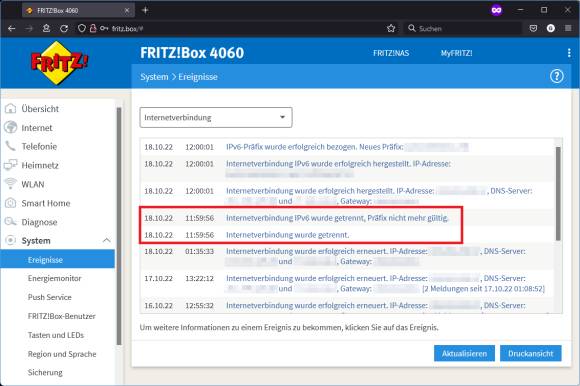The width and height of the screenshot is (580, 386).
Task: Open the WLAN menu
Action: (33, 184)
